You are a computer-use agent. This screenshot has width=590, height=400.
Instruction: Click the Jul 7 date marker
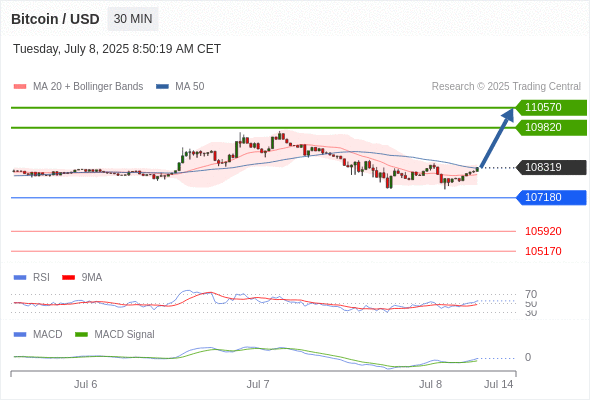258,384
